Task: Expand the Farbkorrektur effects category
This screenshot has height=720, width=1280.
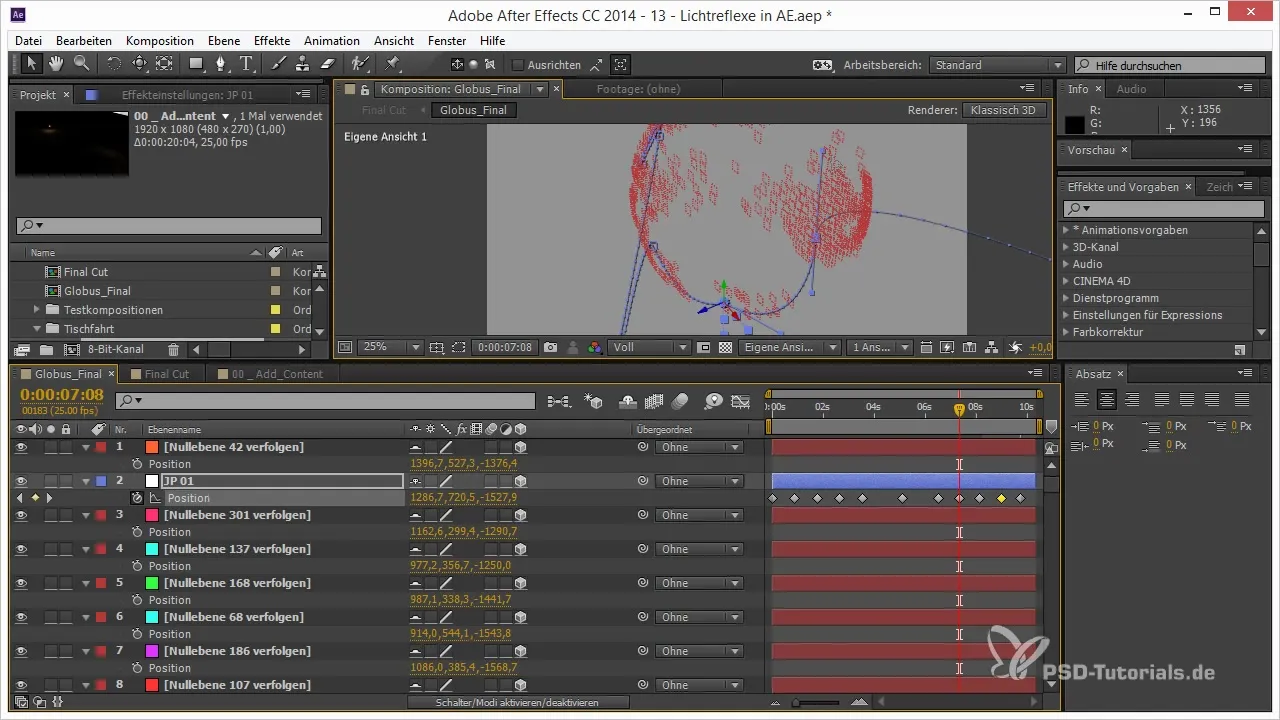Action: pyautogui.click(x=1066, y=332)
